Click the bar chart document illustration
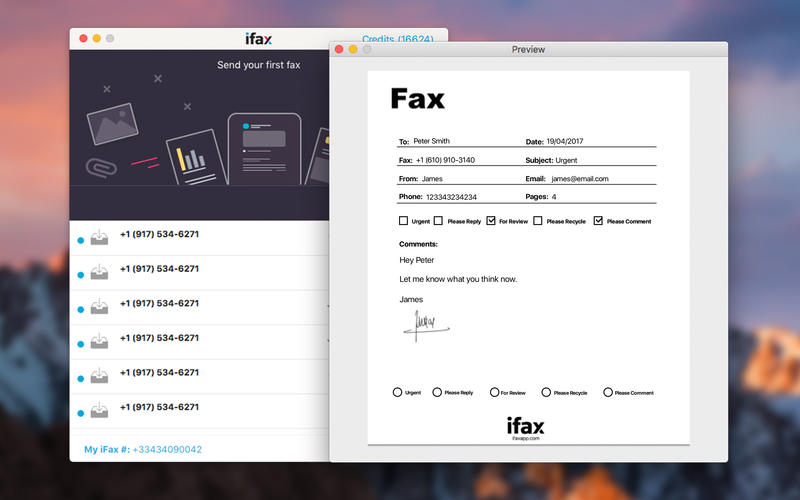Screen dimensions: 800x500 [x=196, y=158]
